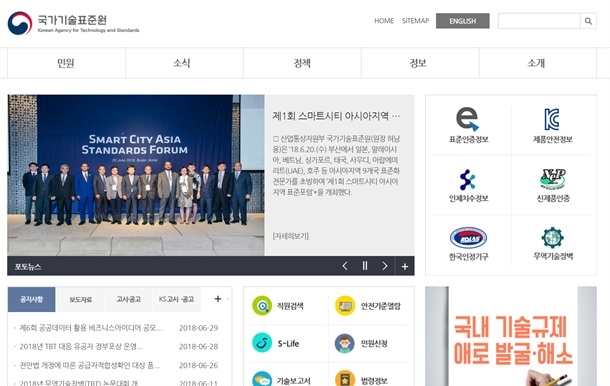
Task: Open the 민원 menu
Action: coord(66,63)
